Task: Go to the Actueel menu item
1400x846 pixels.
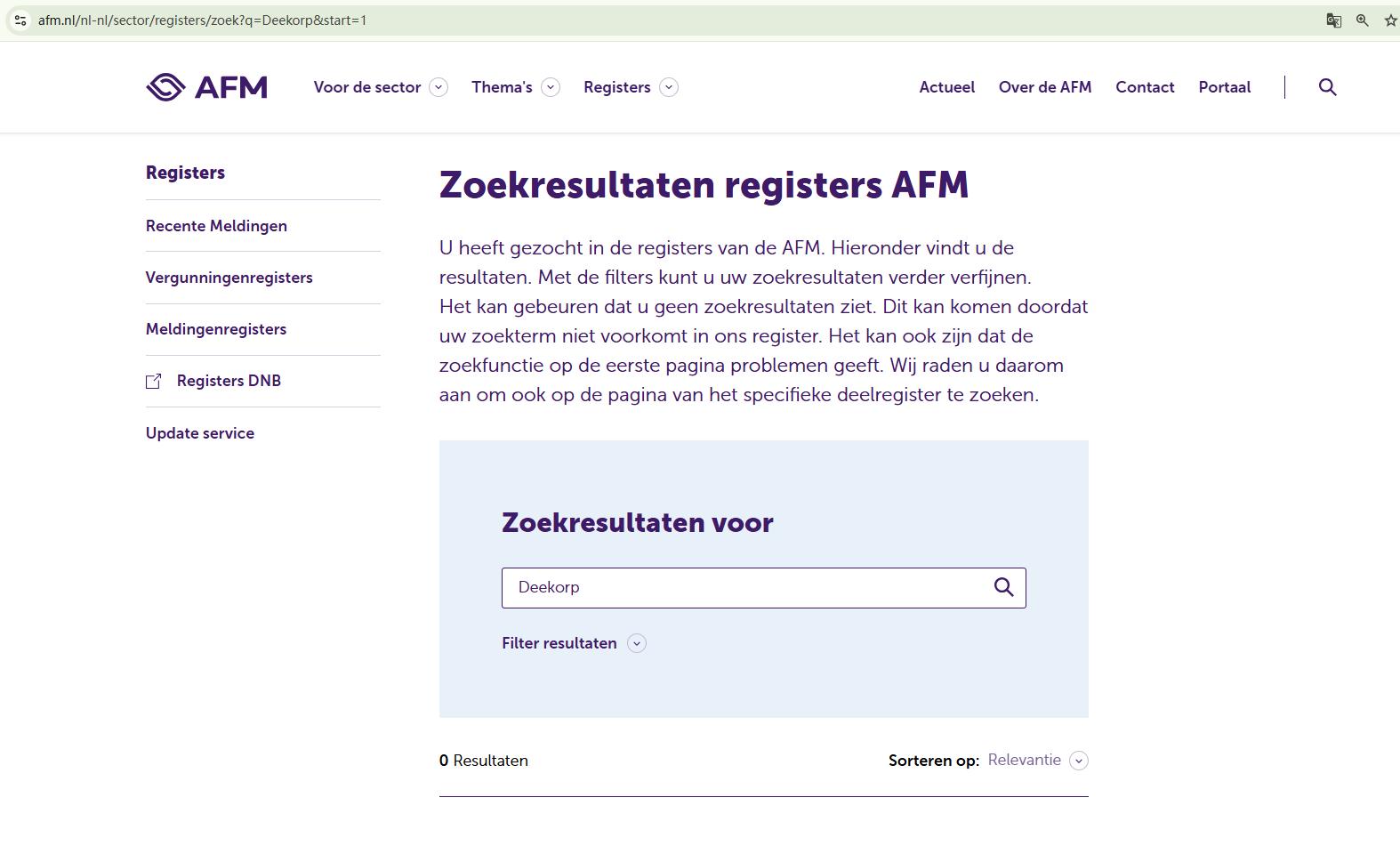Action: [x=946, y=87]
